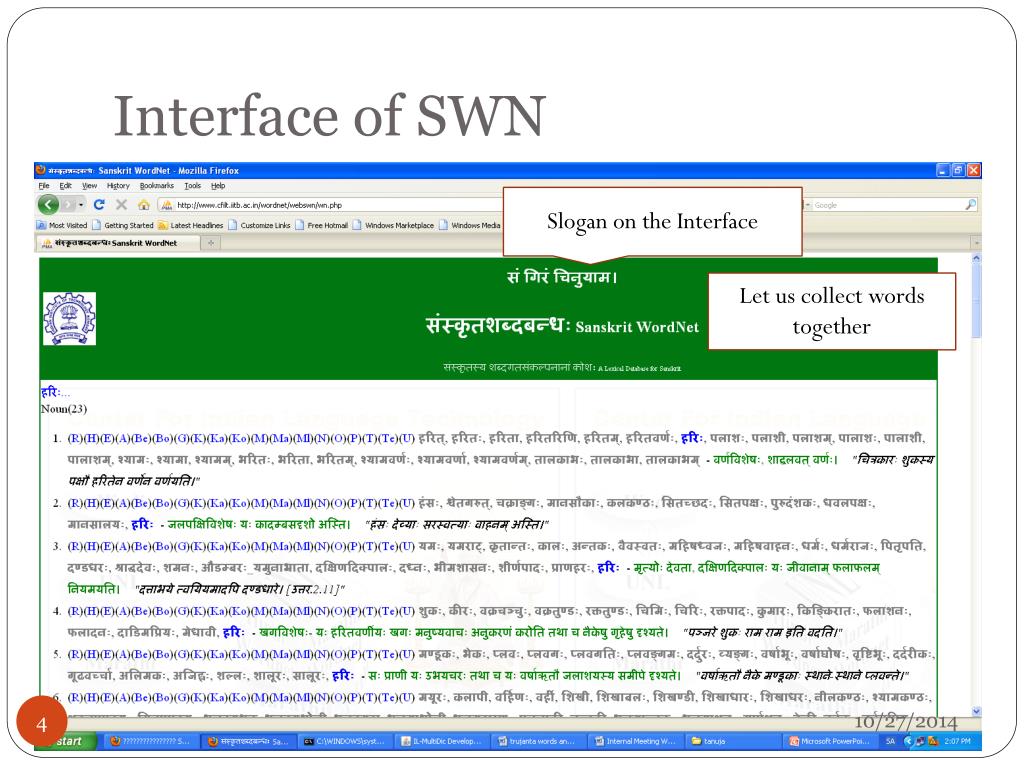Open the Home page icon
Viewport: 1024px width, 768px height.
pos(144,205)
